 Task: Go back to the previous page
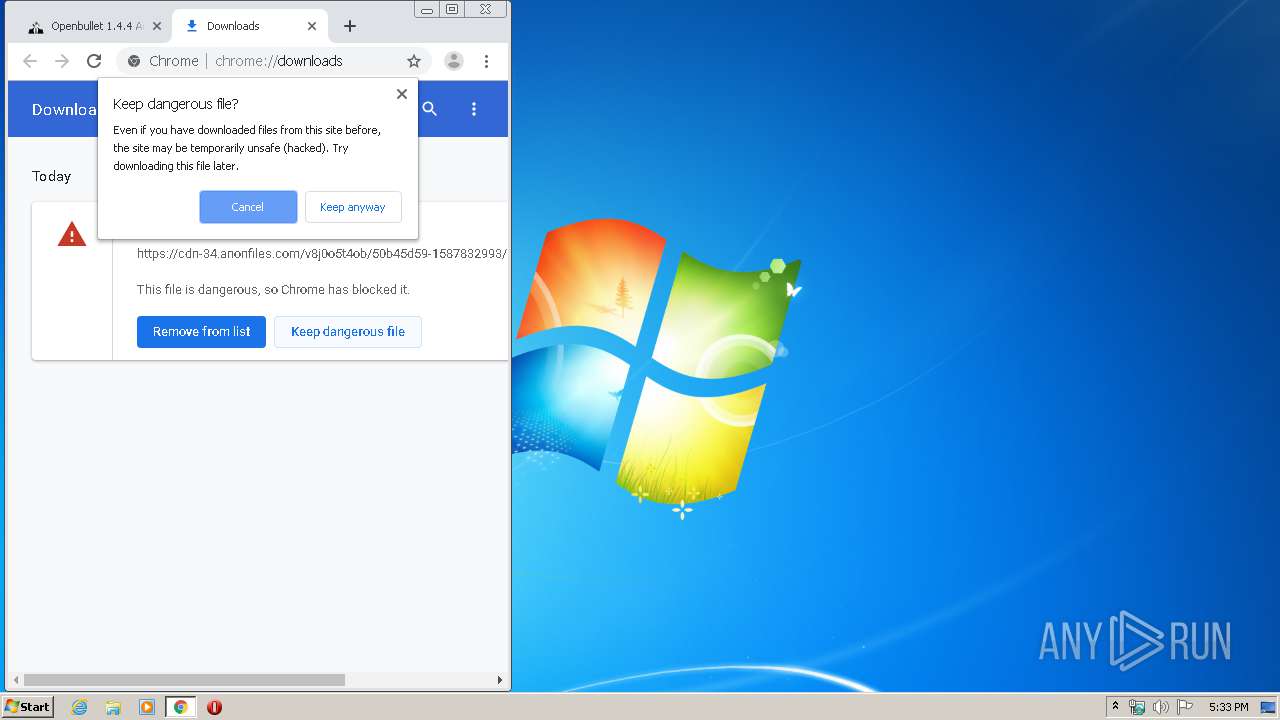click(30, 61)
